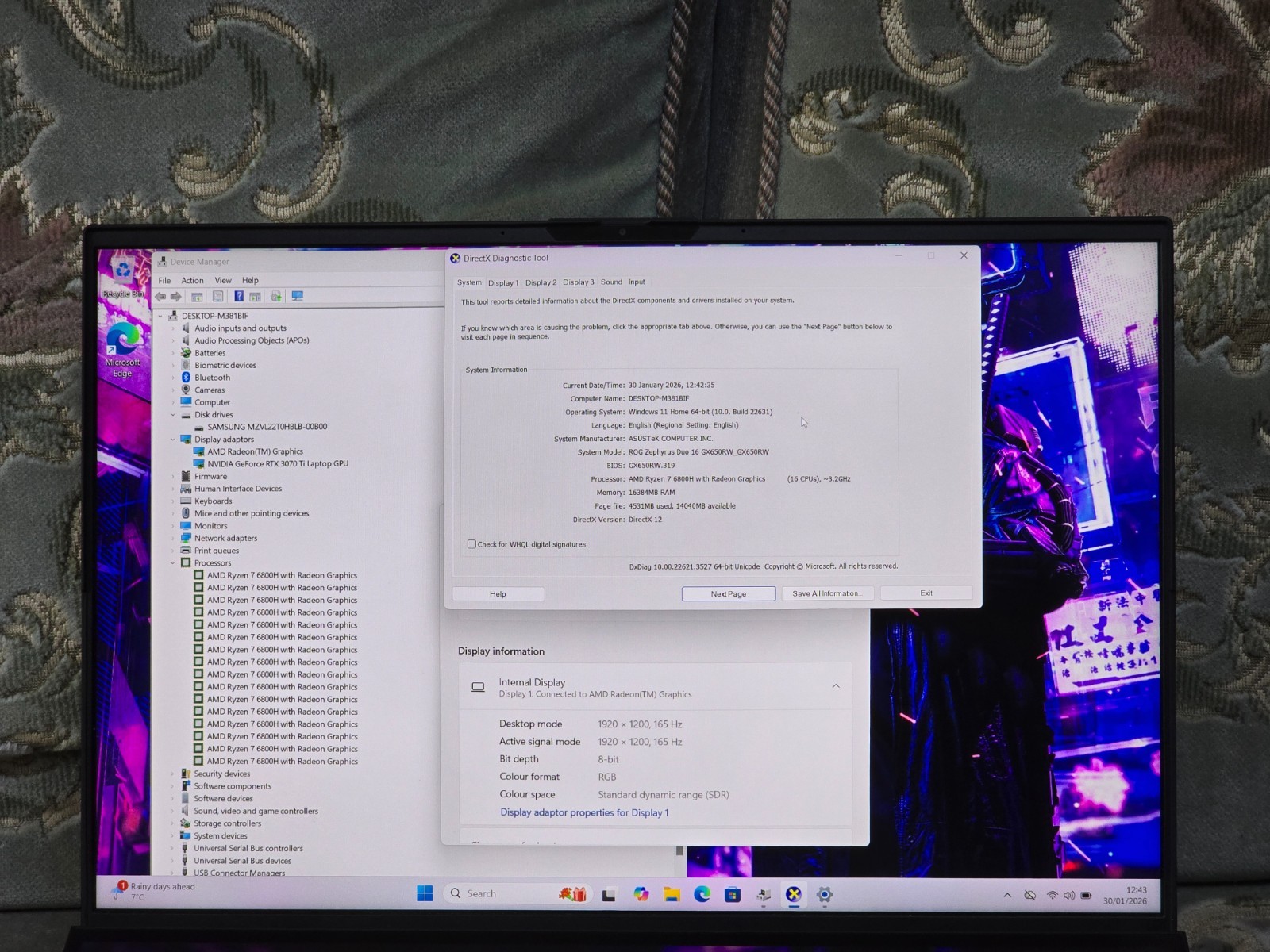Open File Explorer from the taskbar
Viewport: 1270px width, 952px height.
[672, 895]
